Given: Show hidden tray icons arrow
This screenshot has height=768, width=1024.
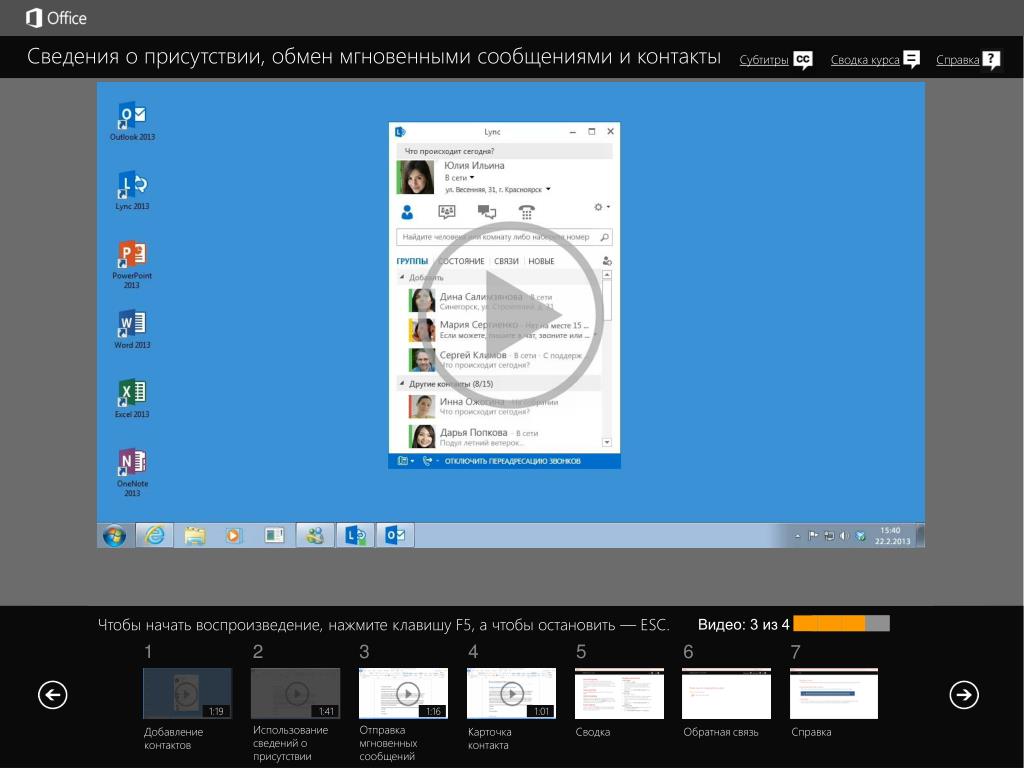Looking at the screenshot, I should pos(797,537).
